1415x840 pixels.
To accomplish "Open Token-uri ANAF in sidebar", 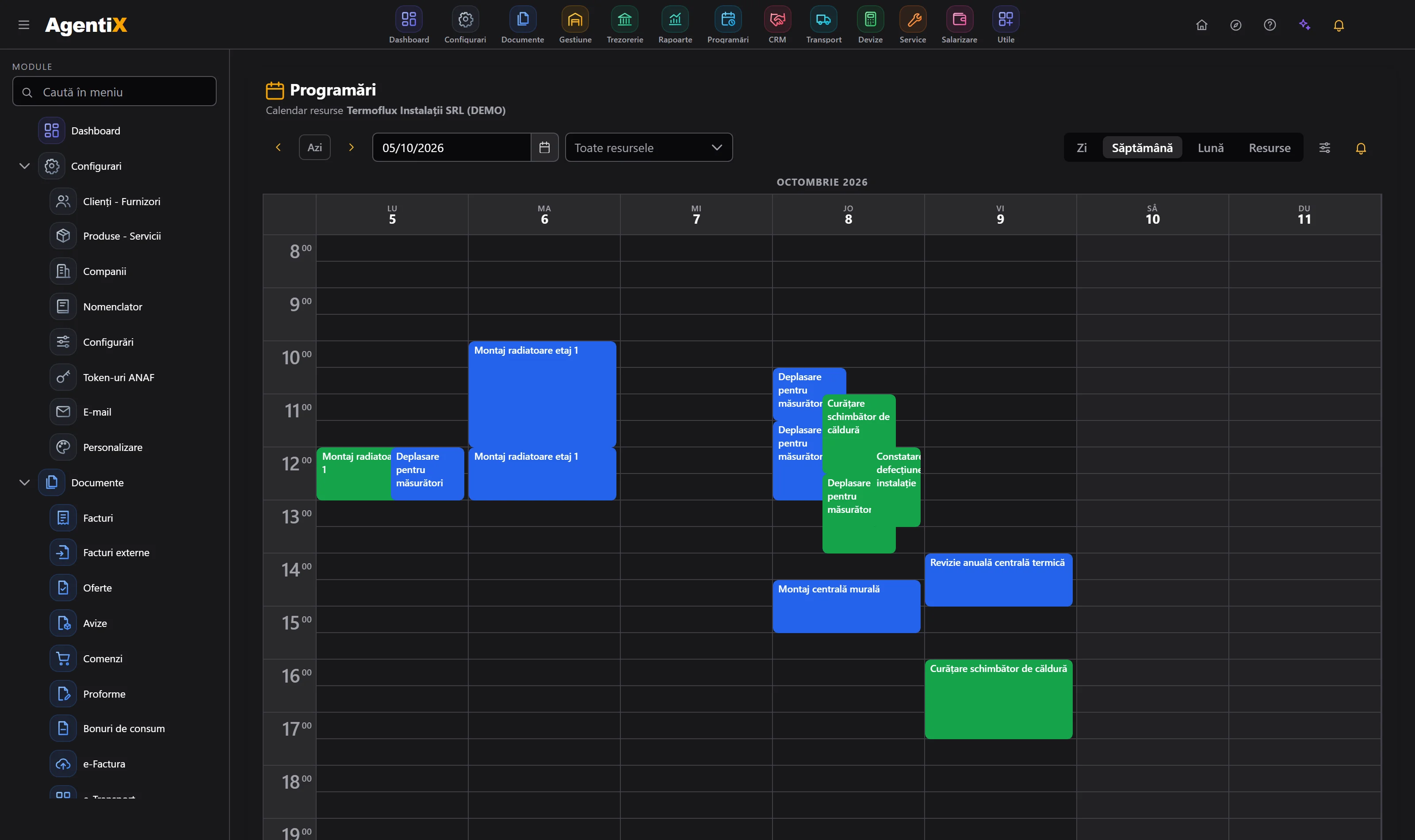I will pyautogui.click(x=102, y=377).
